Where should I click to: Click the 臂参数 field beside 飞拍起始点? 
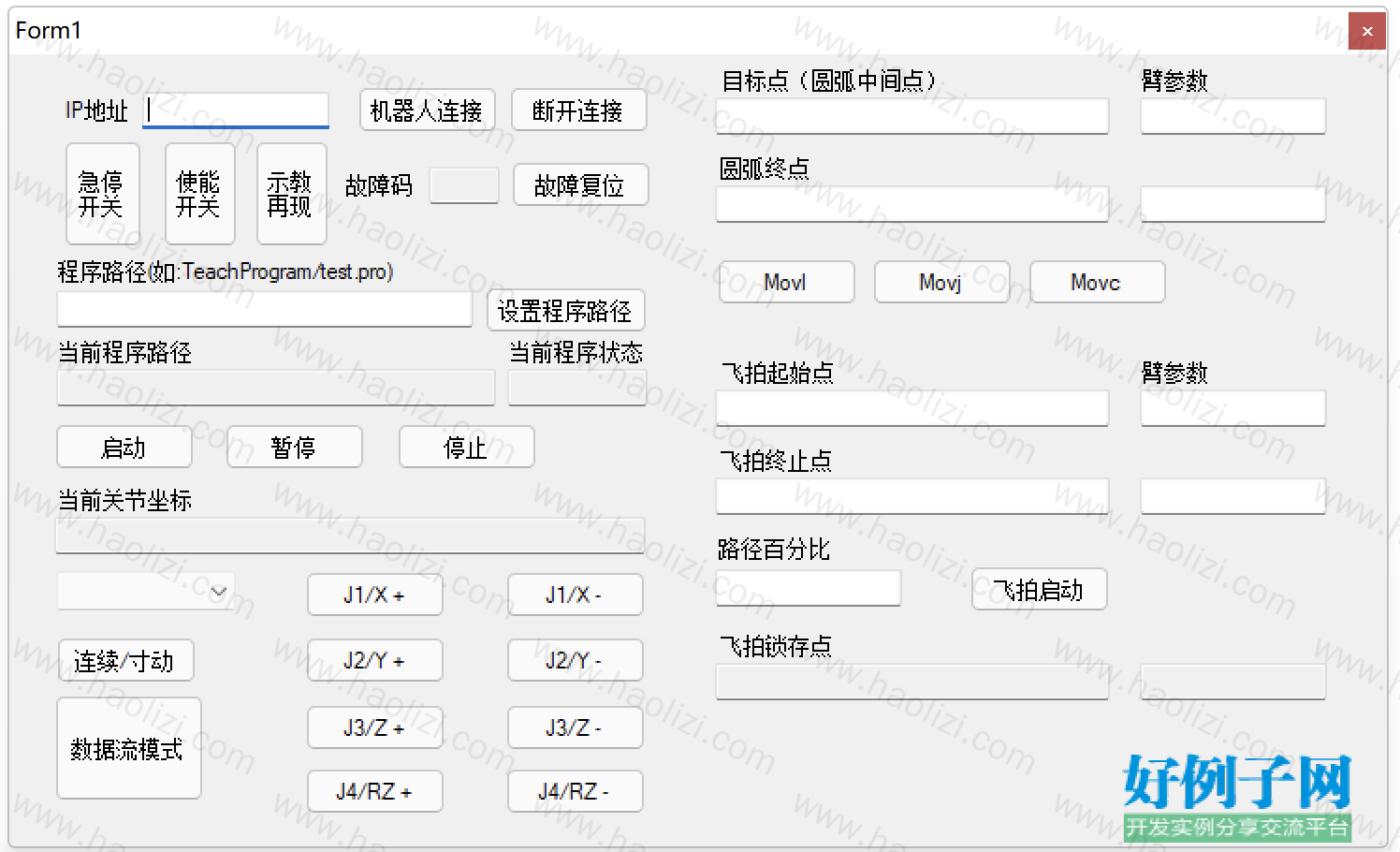tap(1233, 408)
